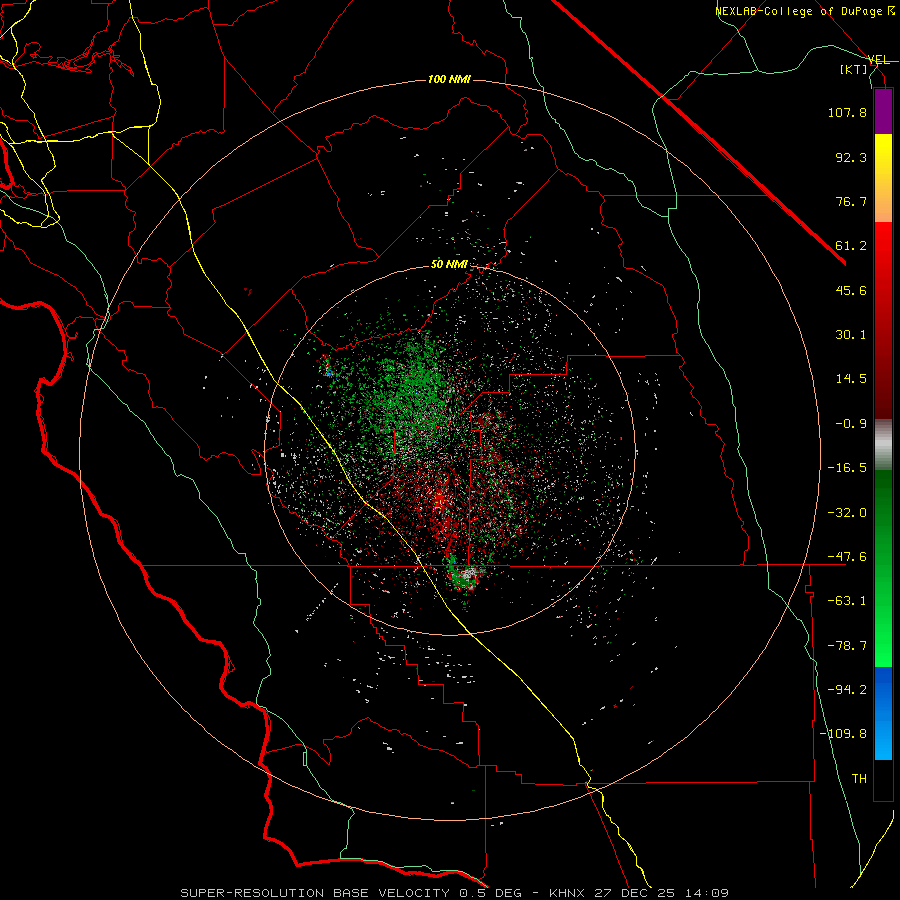The width and height of the screenshot is (900, 900).
Task: Click the -109.8 velocity scale value
Action: 843,734
